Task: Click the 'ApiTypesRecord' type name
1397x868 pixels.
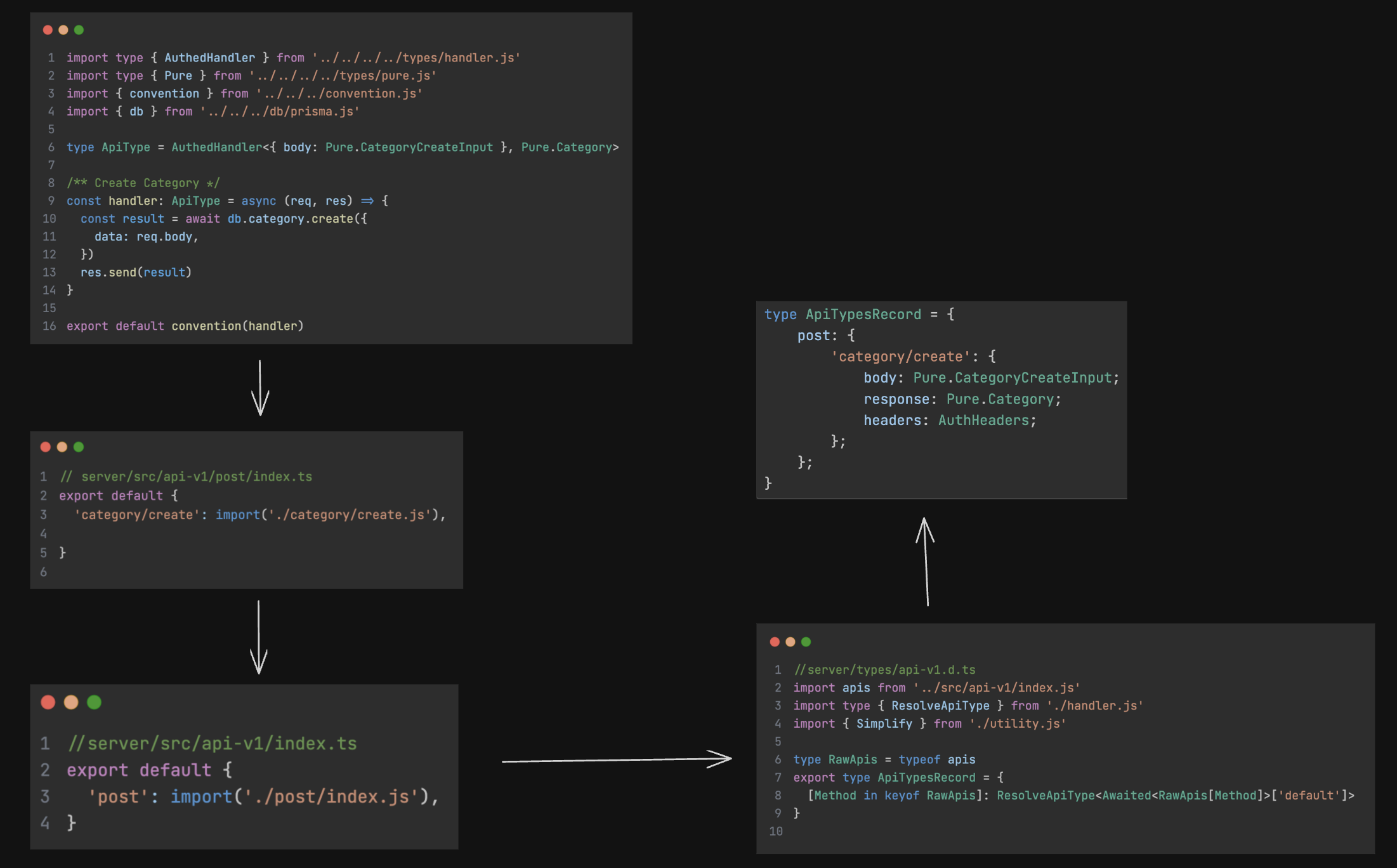Action: tap(863, 314)
